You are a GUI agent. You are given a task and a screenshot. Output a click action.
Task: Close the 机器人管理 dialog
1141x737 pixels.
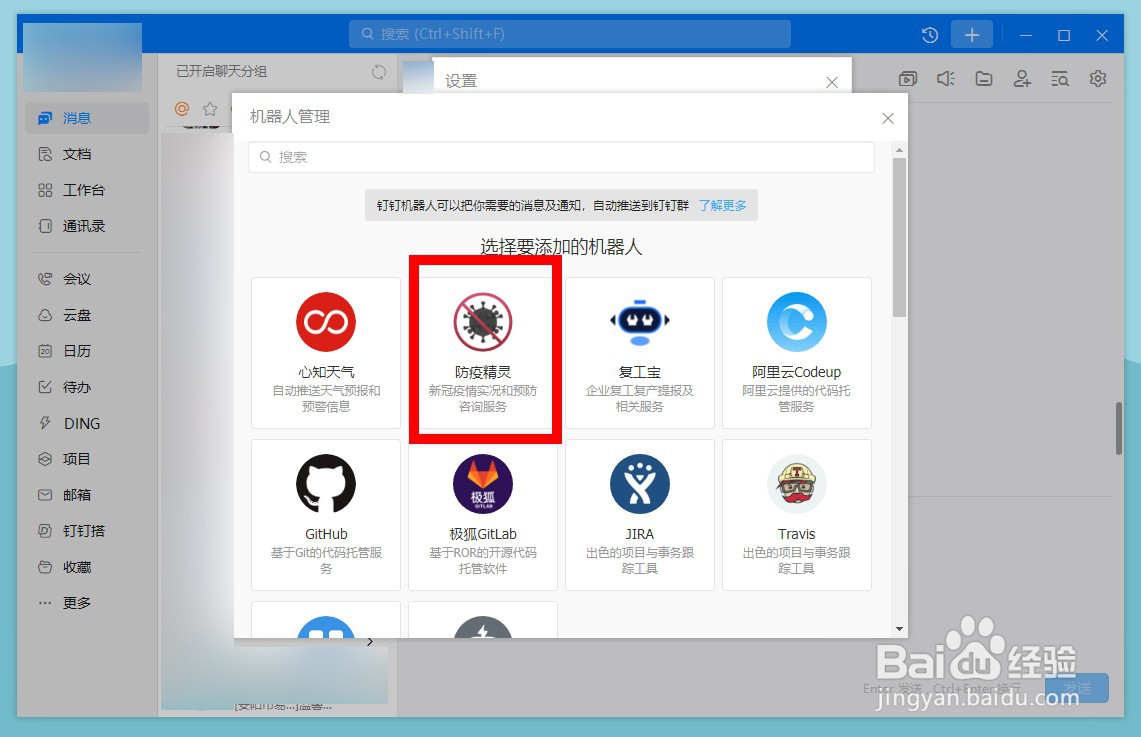(888, 118)
